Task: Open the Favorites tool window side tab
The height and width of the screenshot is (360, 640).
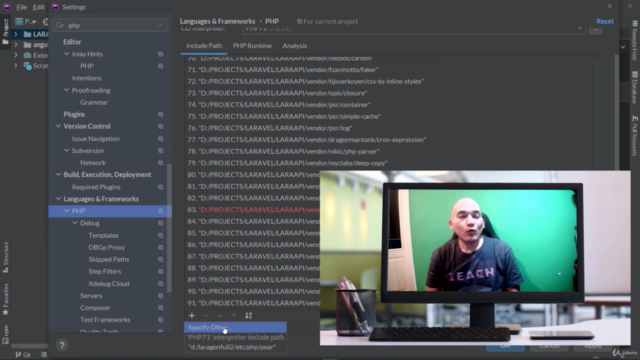Action: pyautogui.click(x=5, y=299)
